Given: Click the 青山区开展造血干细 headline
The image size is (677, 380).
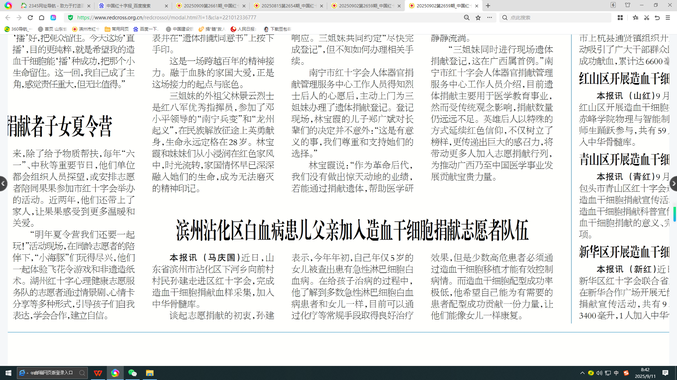Looking at the screenshot, I should [x=624, y=160].
